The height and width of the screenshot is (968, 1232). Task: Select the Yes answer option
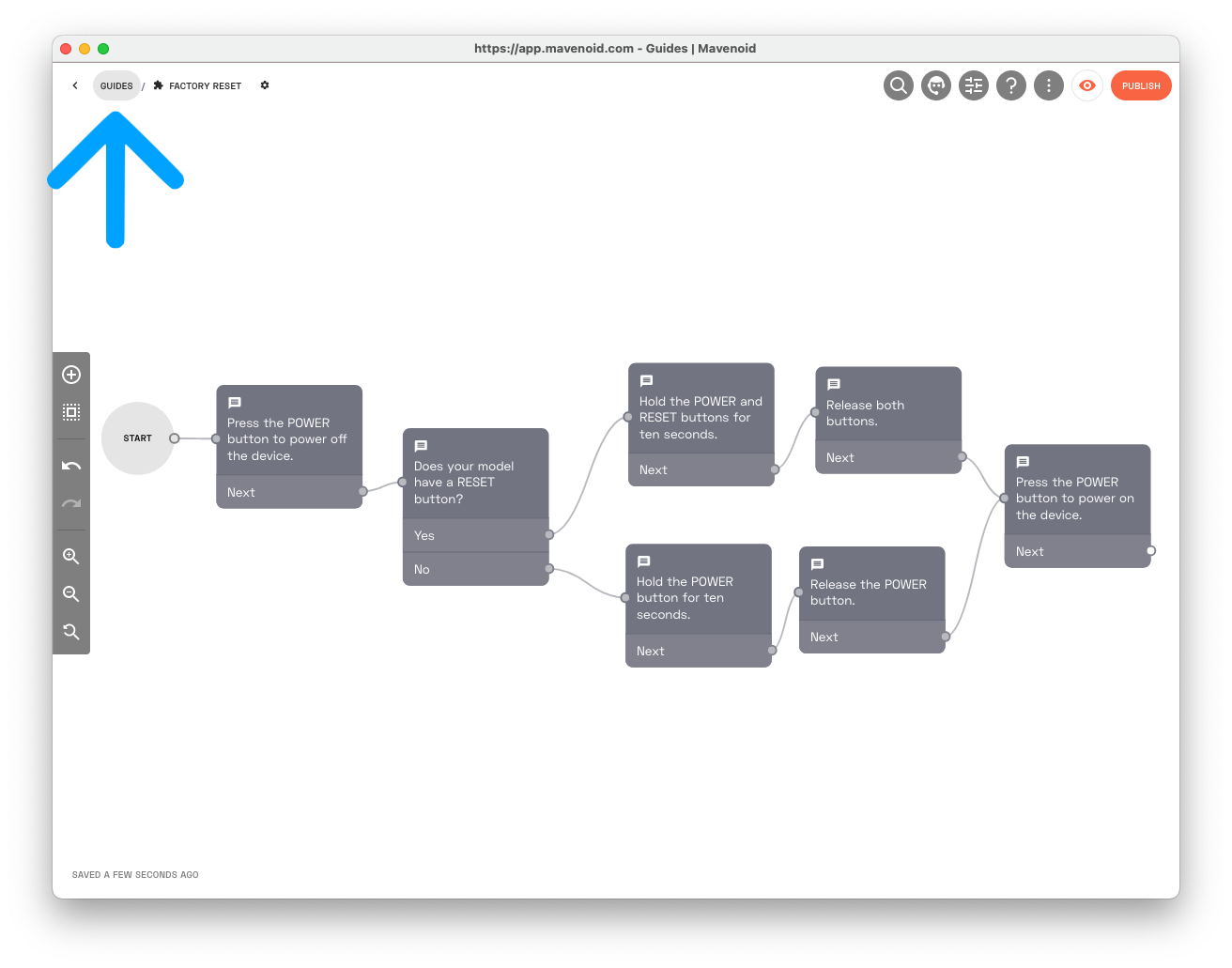pyautogui.click(x=475, y=535)
